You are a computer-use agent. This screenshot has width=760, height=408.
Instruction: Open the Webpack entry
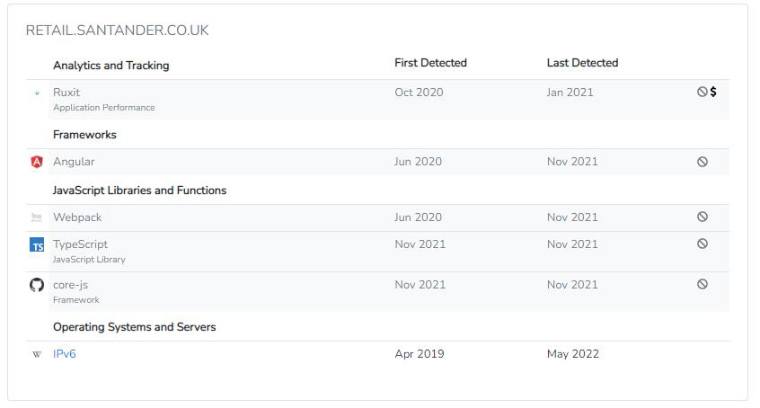tap(78, 217)
